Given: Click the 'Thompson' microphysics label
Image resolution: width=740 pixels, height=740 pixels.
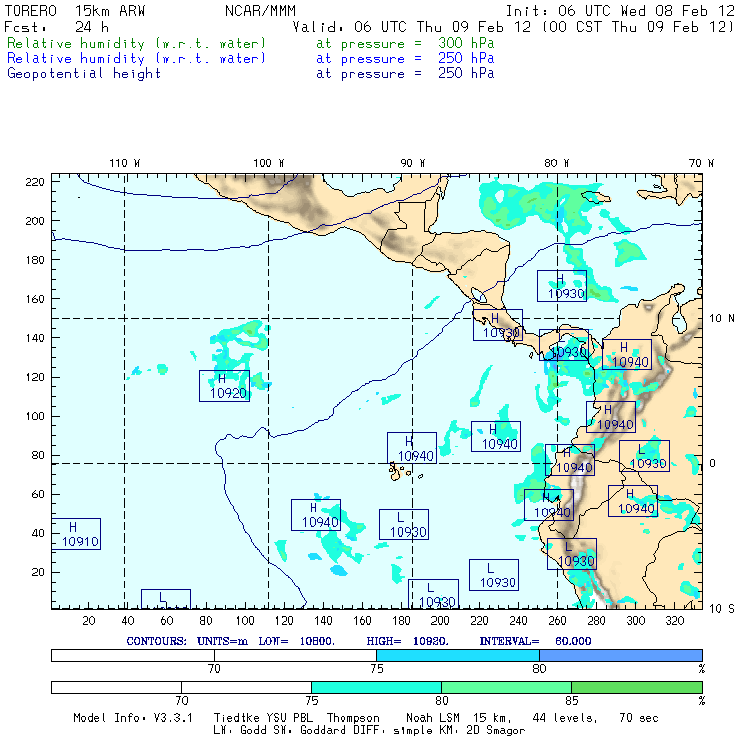Looking at the screenshot, I should pos(353,718).
